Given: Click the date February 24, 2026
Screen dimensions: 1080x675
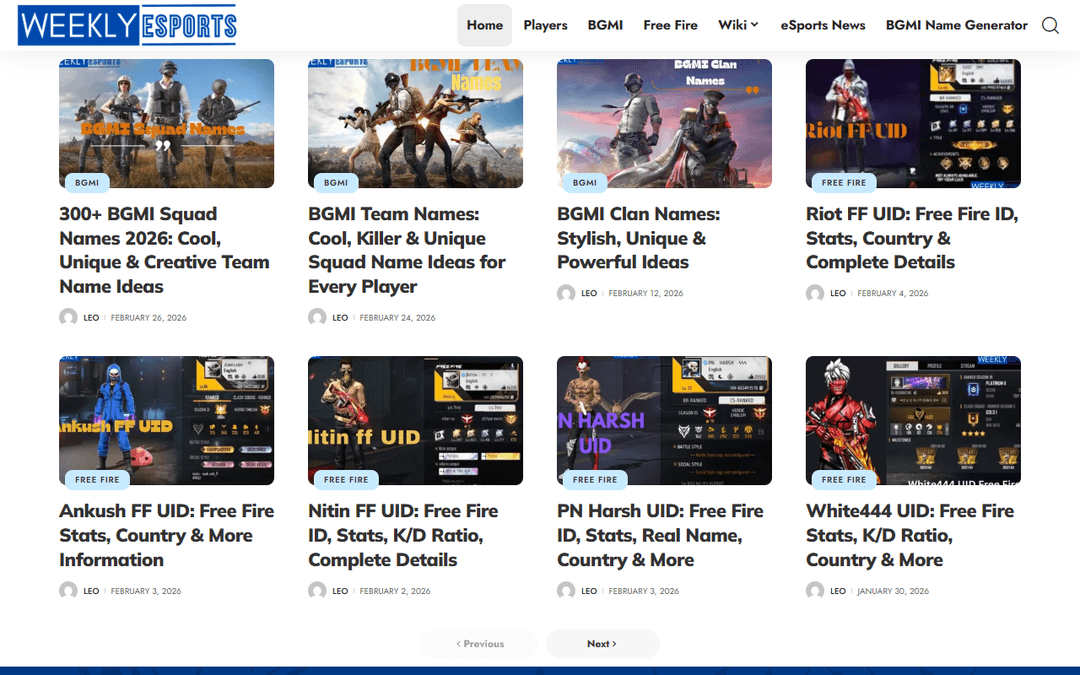Looking at the screenshot, I should (397, 318).
